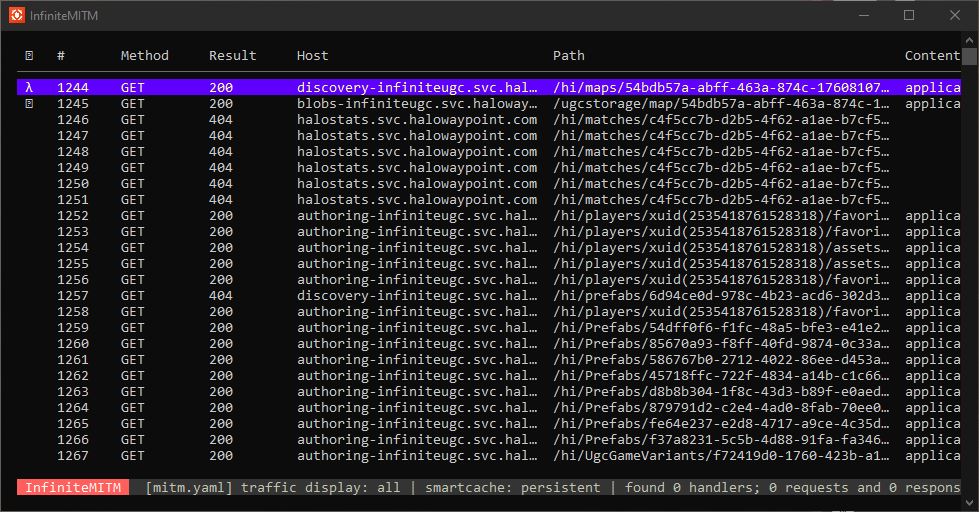
Task: Select request row 1247
Action: (x=489, y=135)
